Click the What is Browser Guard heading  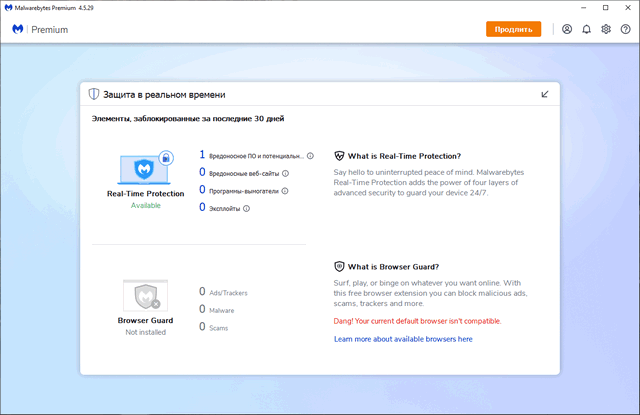[395, 267]
